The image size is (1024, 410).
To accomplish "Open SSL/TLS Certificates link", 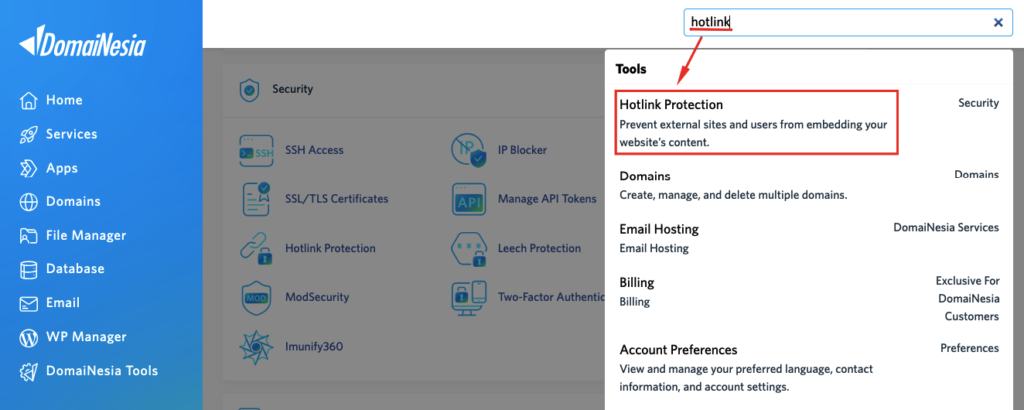I will click(x=337, y=199).
